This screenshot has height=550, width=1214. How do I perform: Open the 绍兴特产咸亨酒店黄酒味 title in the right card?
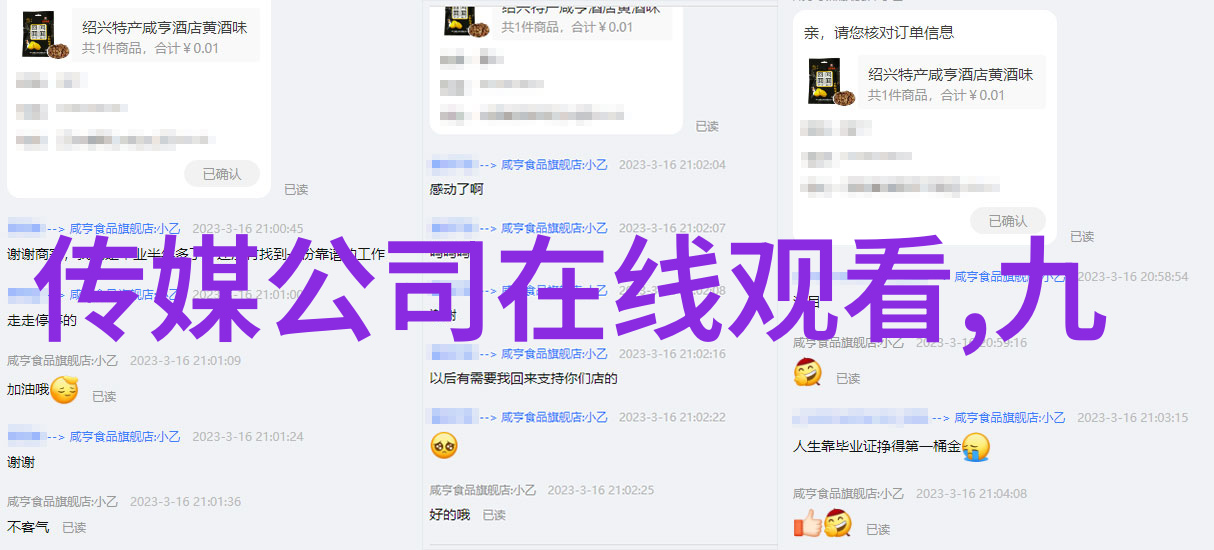[x=950, y=74]
